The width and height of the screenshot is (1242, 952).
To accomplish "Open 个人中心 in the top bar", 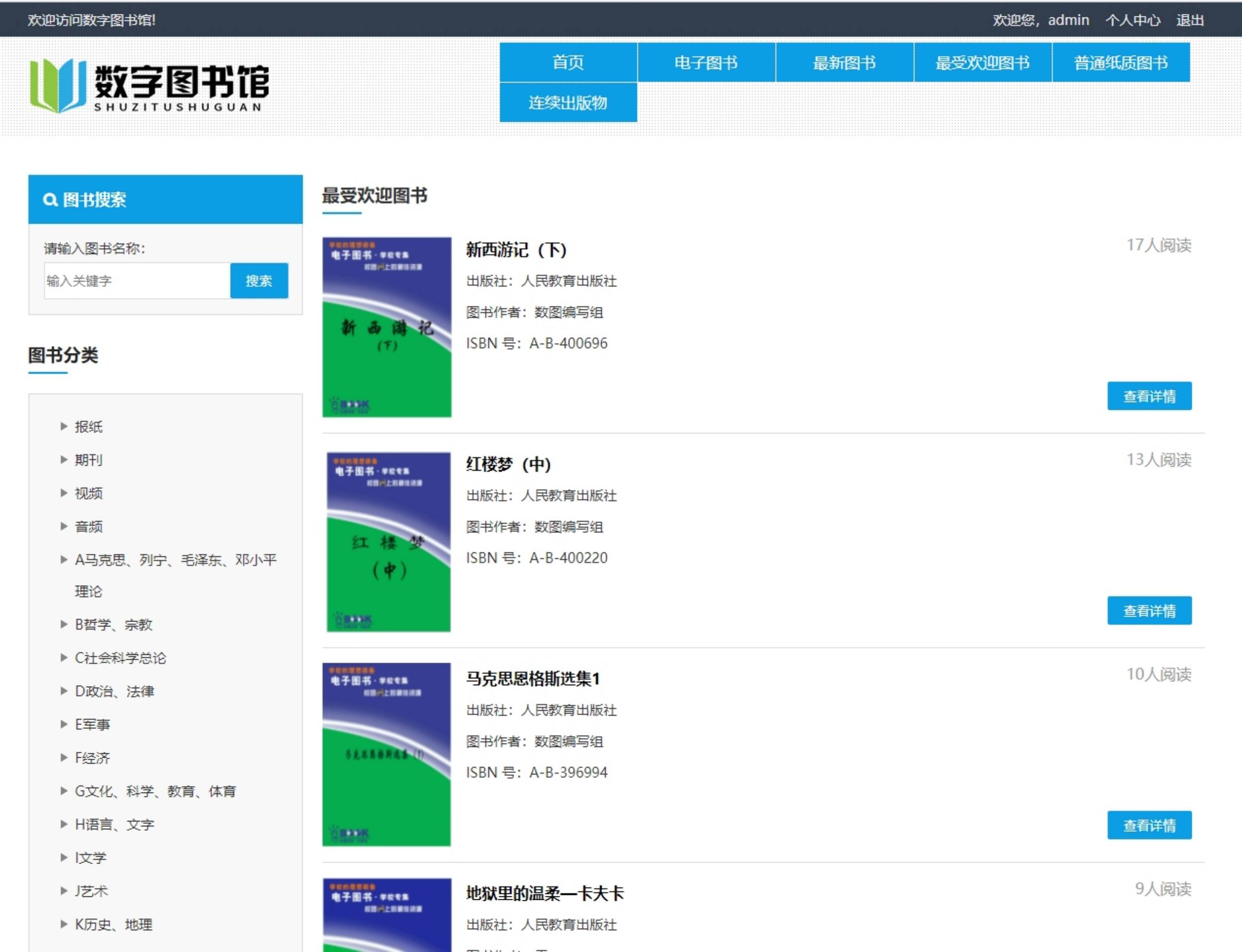I will coord(1132,20).
